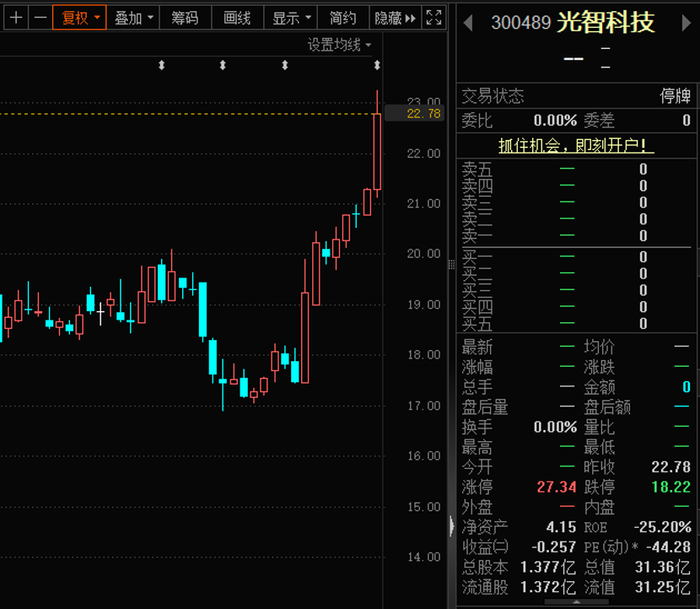Screen dimensions: 700x609
Task: Go to previous stock arrow
Action: [x=468, y=22]
